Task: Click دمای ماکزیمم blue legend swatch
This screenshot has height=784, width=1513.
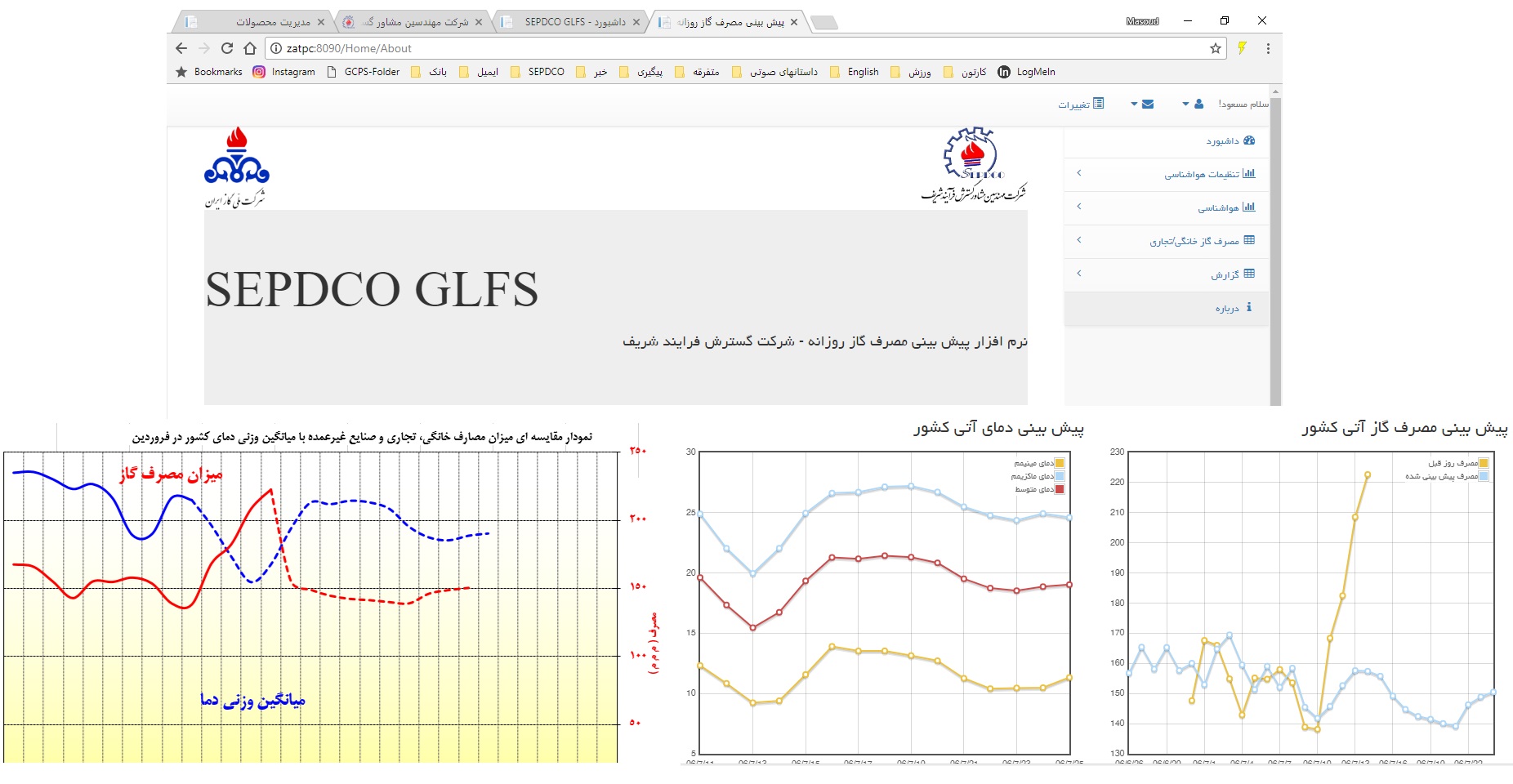Action: pos(1060,476)
